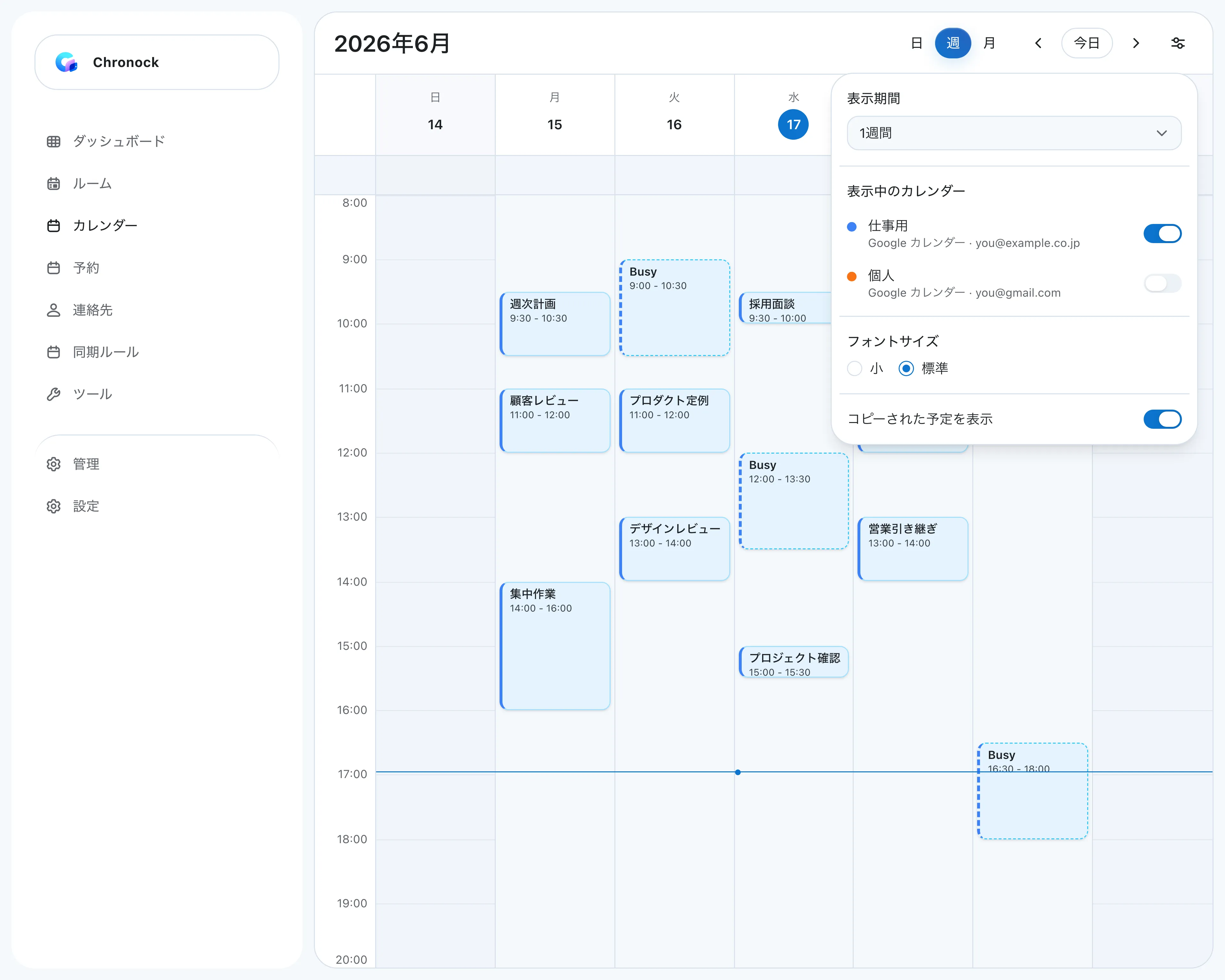Open the 表示期間 1週間 dropdown

click(x=1013, y=134)
